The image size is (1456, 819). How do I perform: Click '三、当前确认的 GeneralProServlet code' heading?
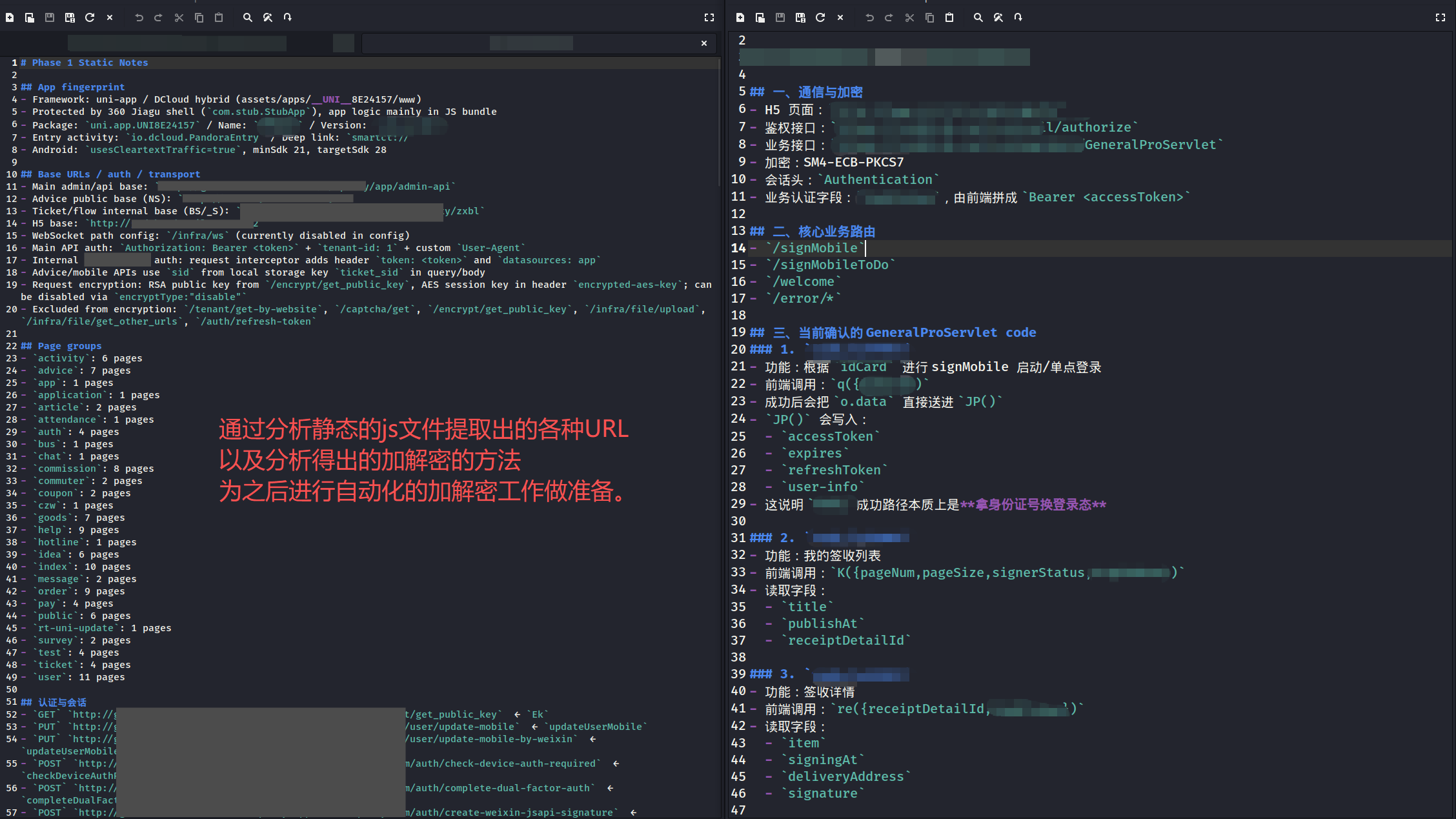coord(893,332)
